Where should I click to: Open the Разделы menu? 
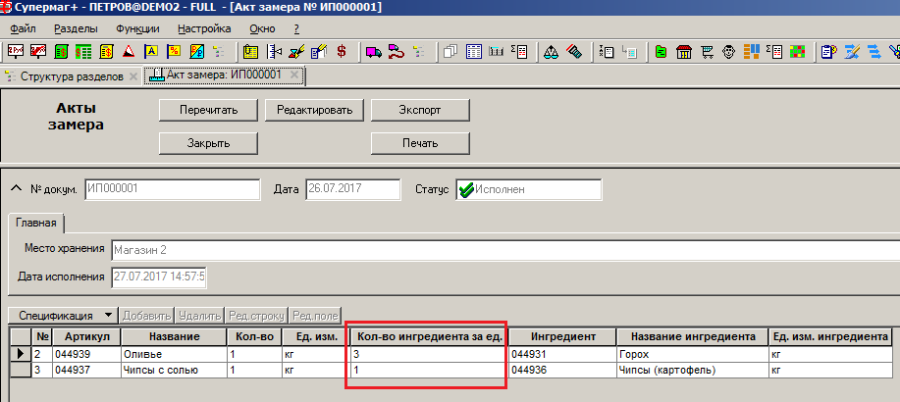point(76,29)
